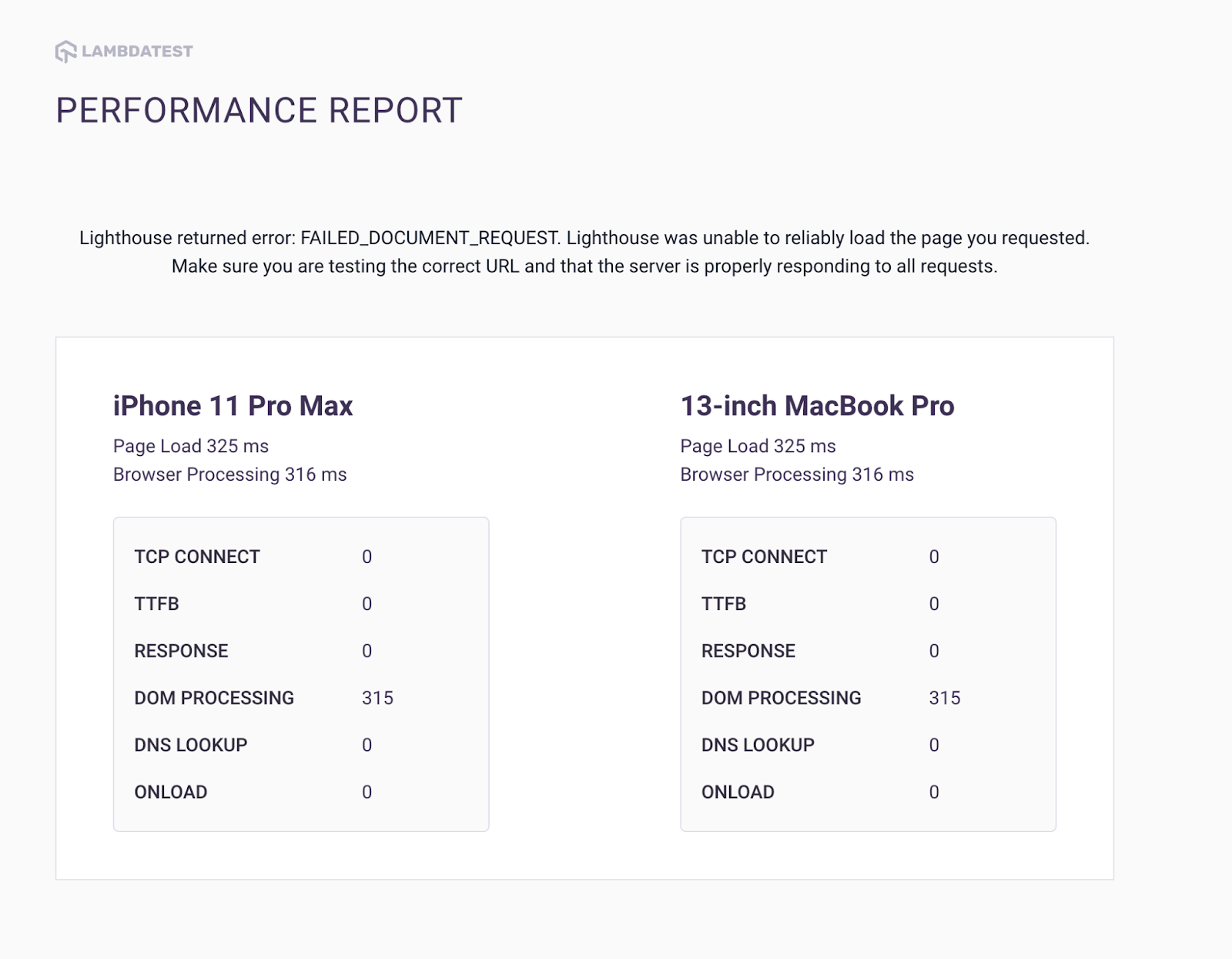The height and width of the screenshot is (959, 1232).
Task: Click RESPONSE label in MacBook table
Action: click(x=748, y=651)
